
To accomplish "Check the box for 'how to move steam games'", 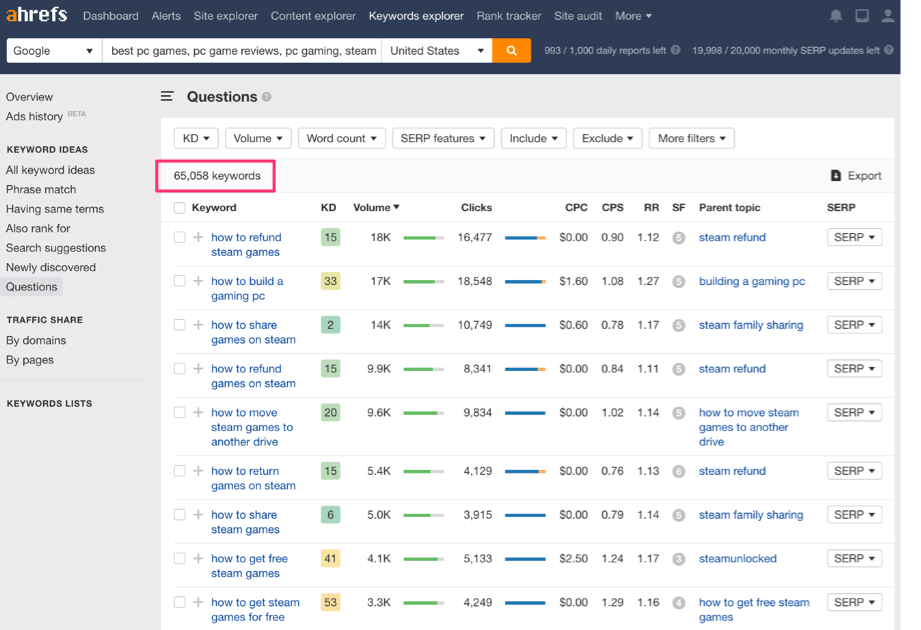I will click(x=180, y=413).
